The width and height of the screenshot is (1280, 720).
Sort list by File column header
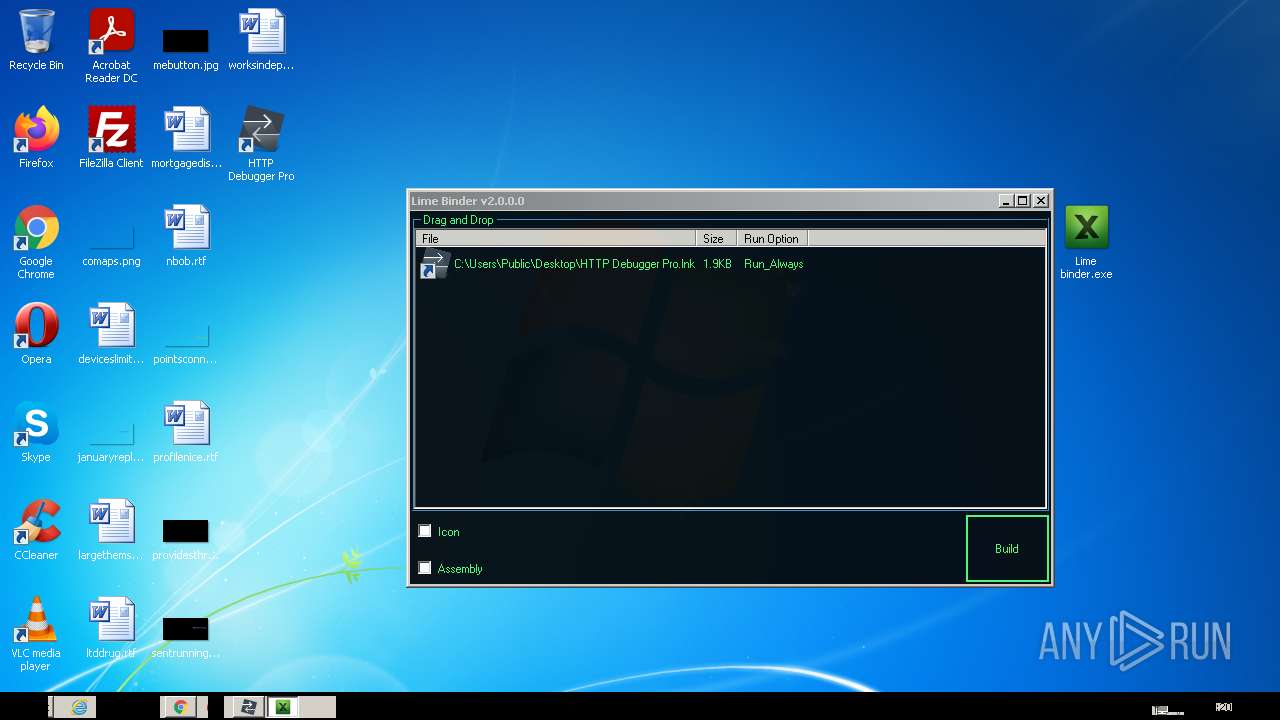click(556, 239)
